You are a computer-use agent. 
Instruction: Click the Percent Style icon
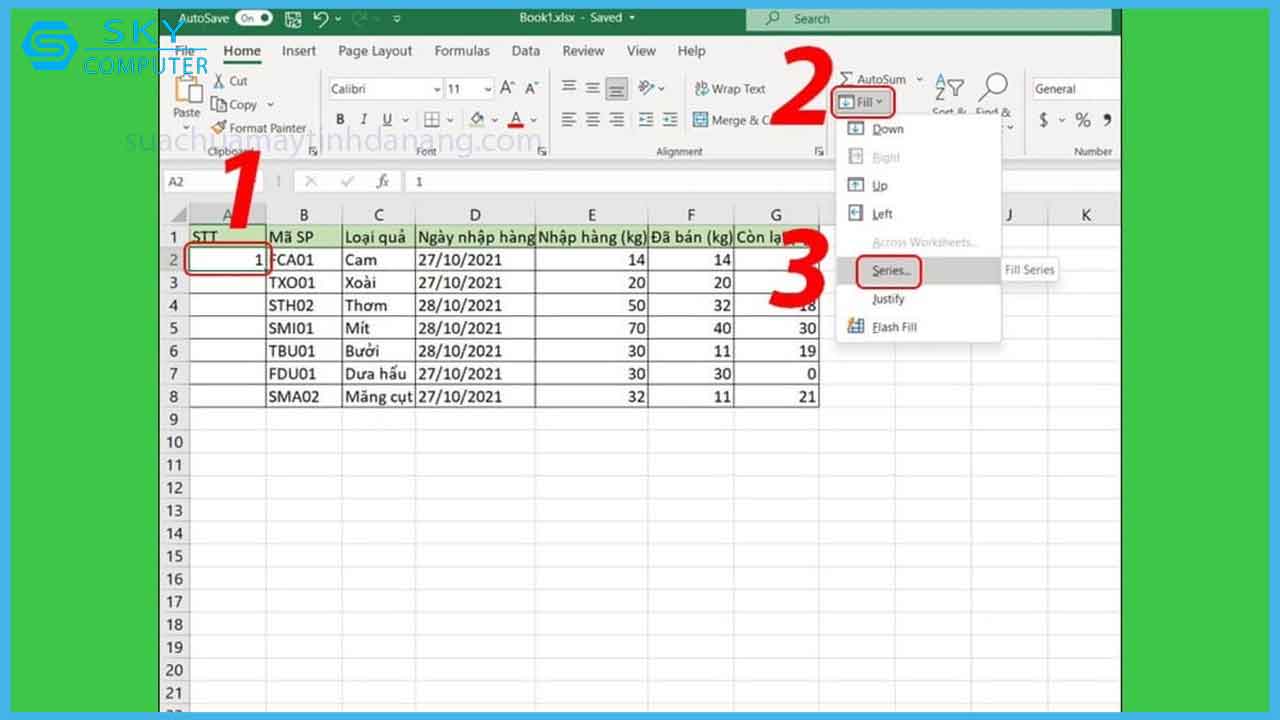point(1083,120)
